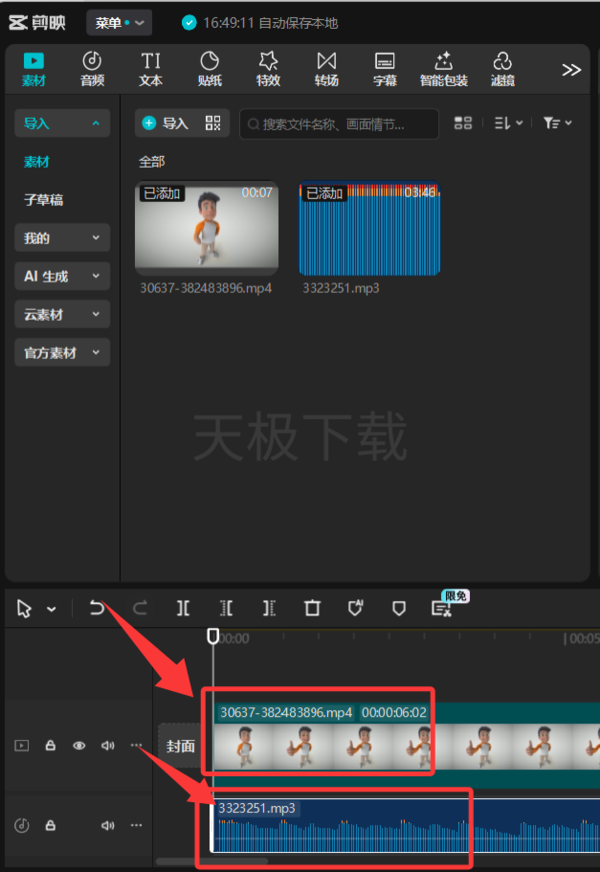The width and height of the screenshot is (600, 872).
Task: Open the 菜单 menu dropdown
Action: point(119,23)
